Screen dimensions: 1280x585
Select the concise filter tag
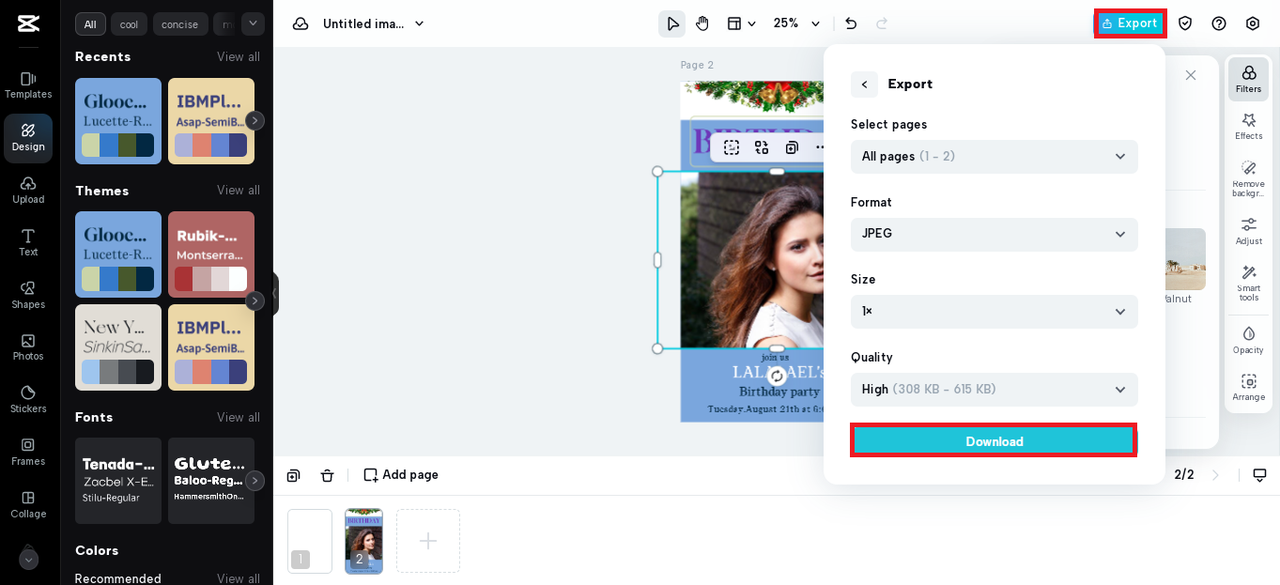tap(180, 24)
